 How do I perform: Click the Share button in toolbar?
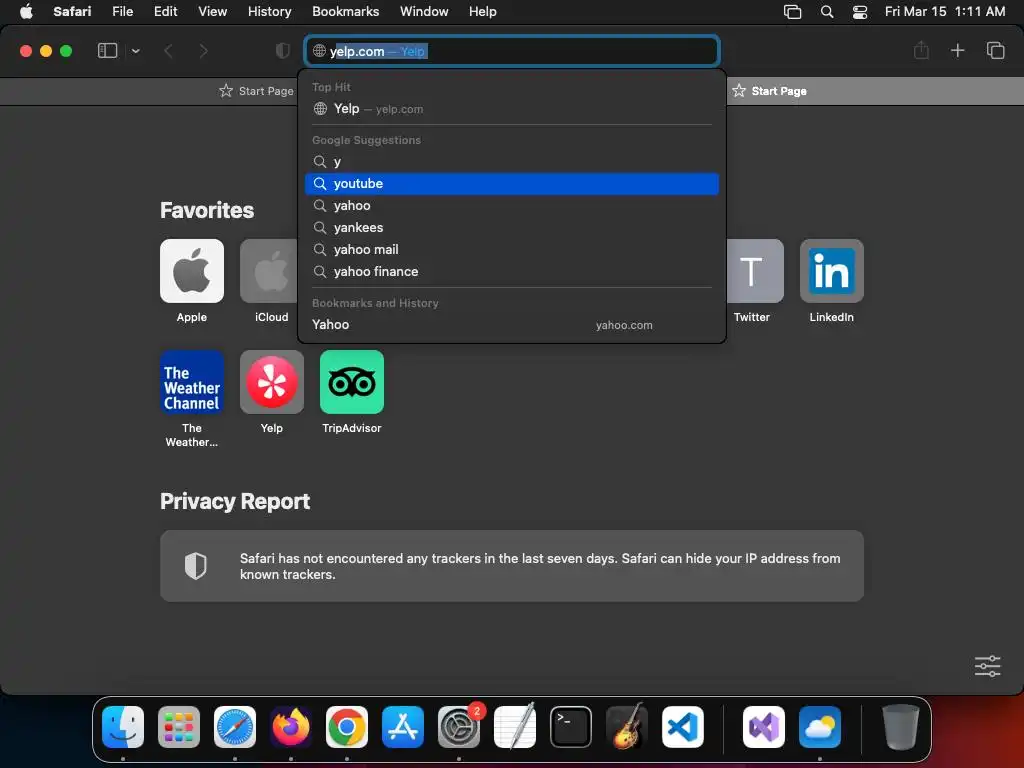click(x=921, y=50)
